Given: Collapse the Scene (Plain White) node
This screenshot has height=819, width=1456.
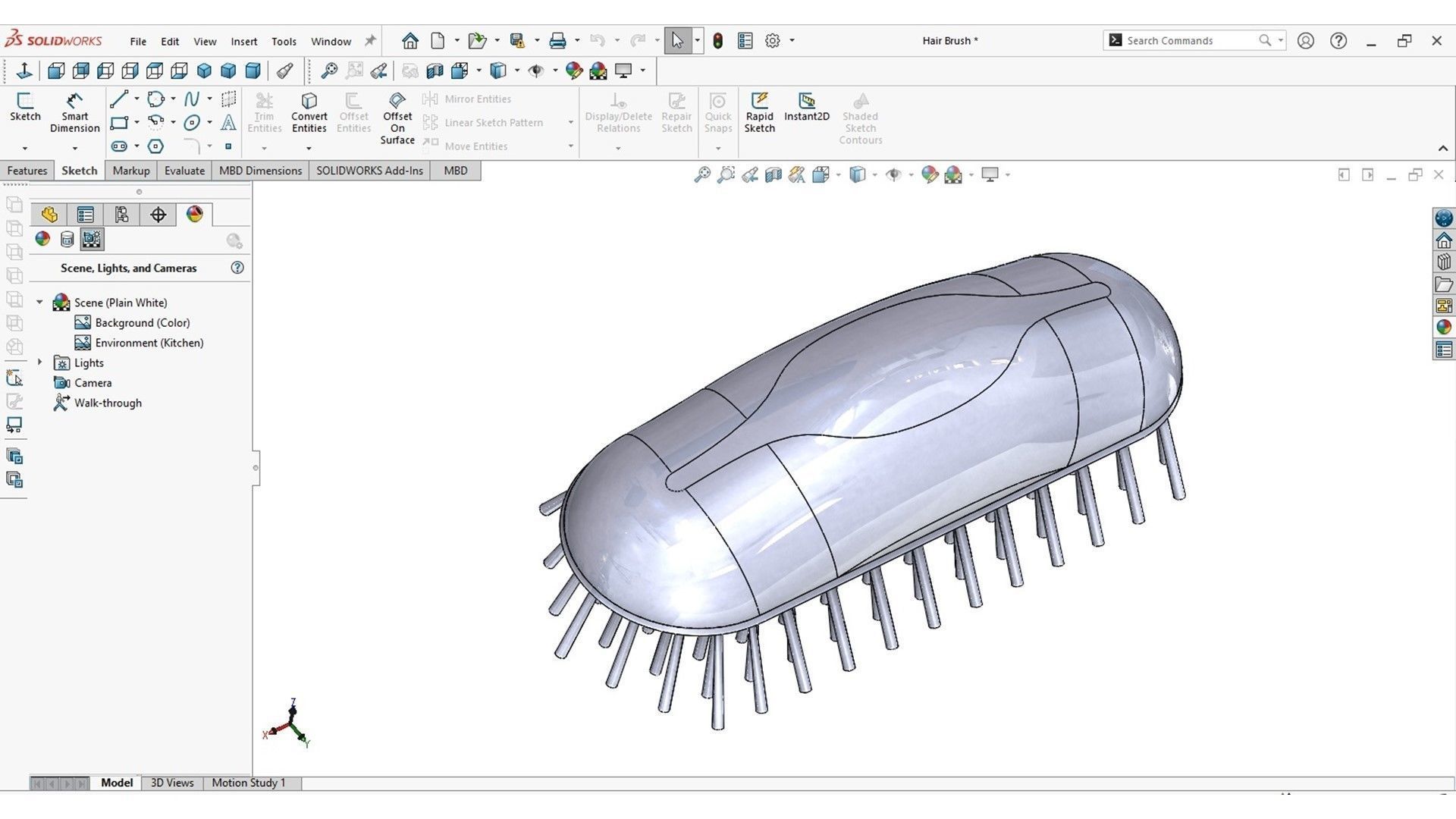Looking at the screenshot, I should [40, 302].
